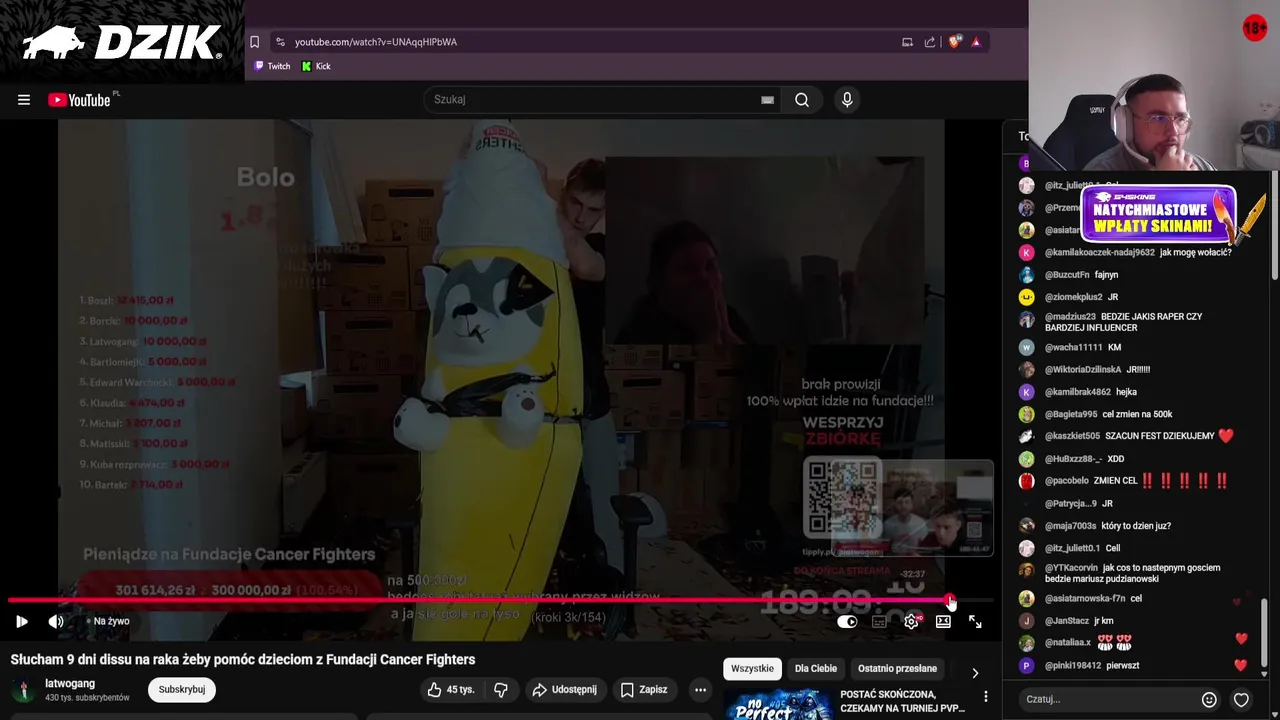Click @ziomekplus2 avatar in chat
The height and width of the screenshot is (720, 1280).
point(1026,297)
